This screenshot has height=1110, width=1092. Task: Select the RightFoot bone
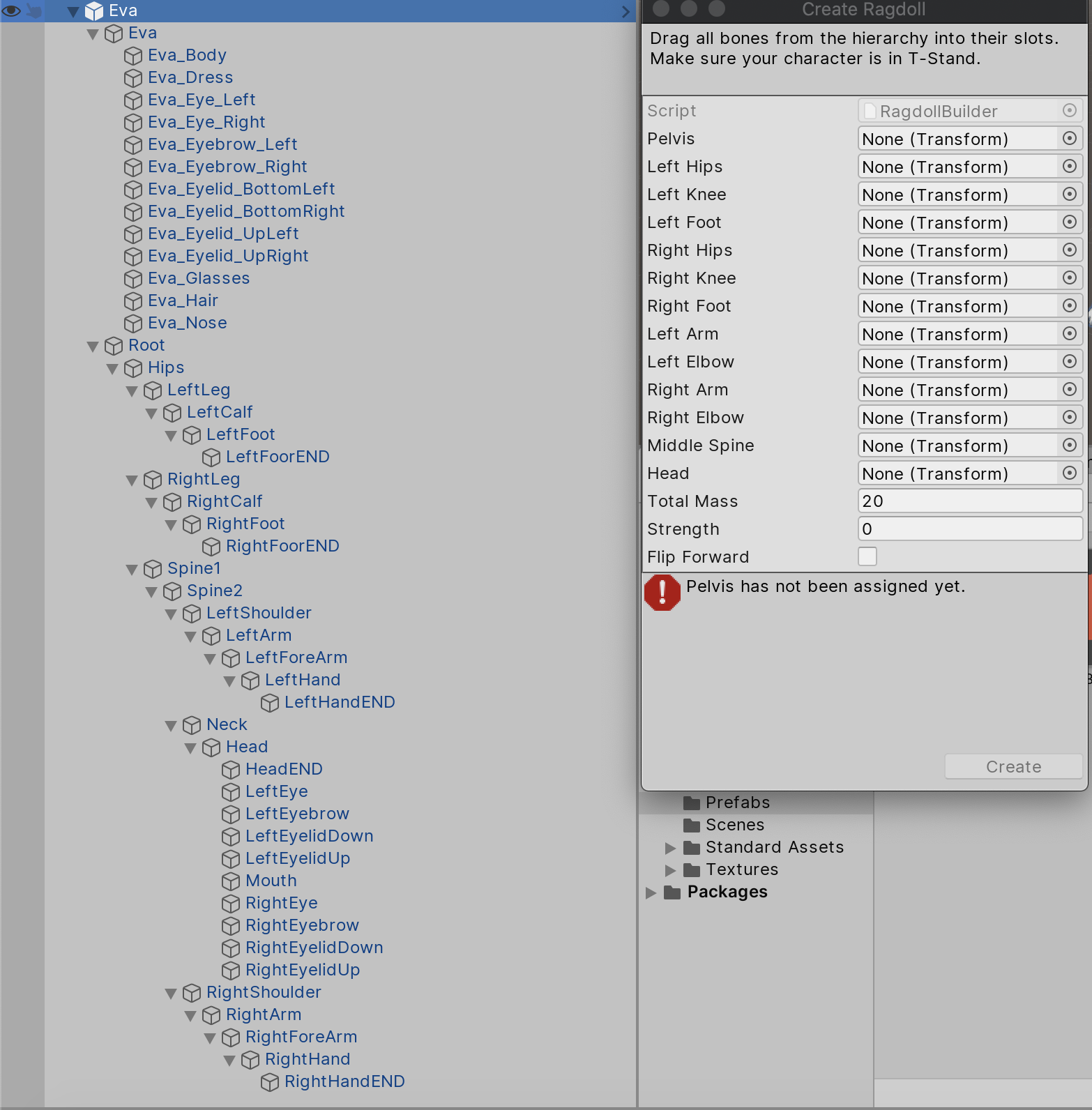click(x=245, y=524)
